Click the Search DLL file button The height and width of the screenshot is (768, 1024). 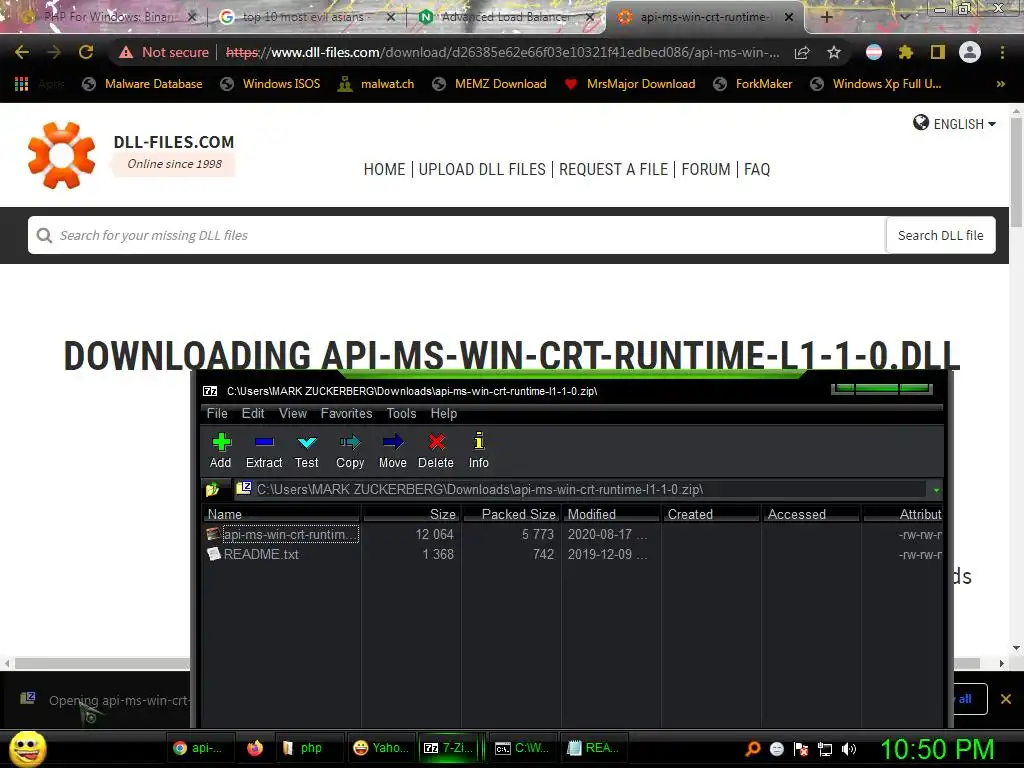pyautogui.click(x=940, y=235)
